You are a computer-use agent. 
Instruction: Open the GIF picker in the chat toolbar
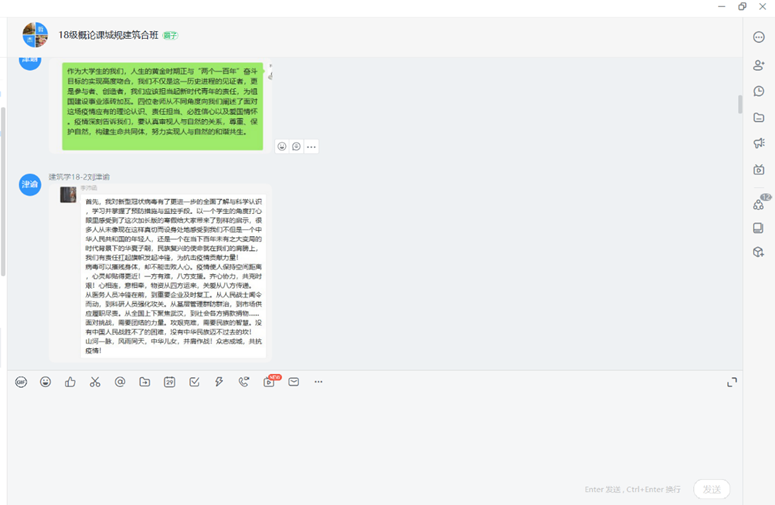click(21, 382)
